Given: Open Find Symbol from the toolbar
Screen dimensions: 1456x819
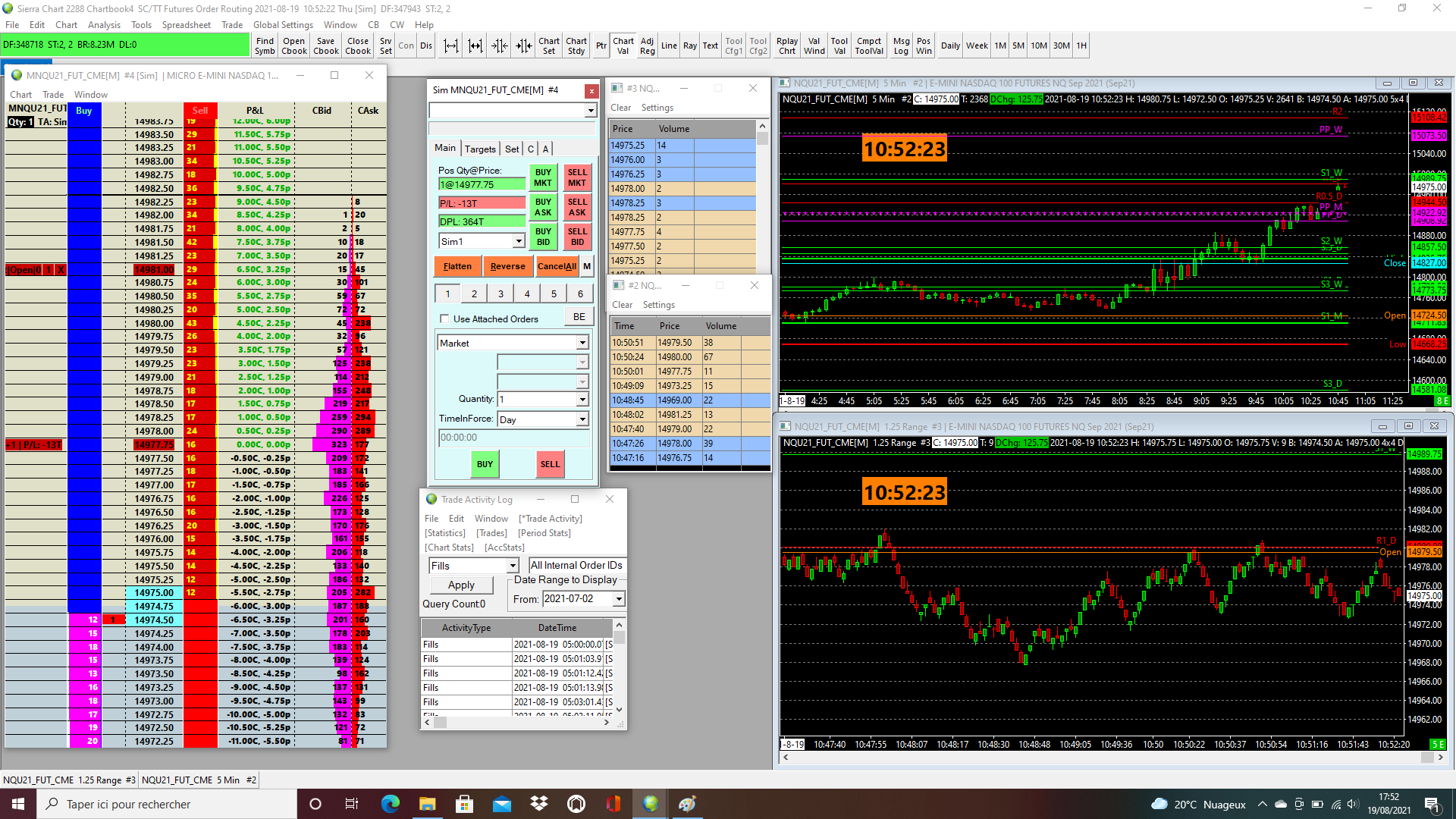Looking at the screenshot, I should pyautogui.click(x=265, y=45).
